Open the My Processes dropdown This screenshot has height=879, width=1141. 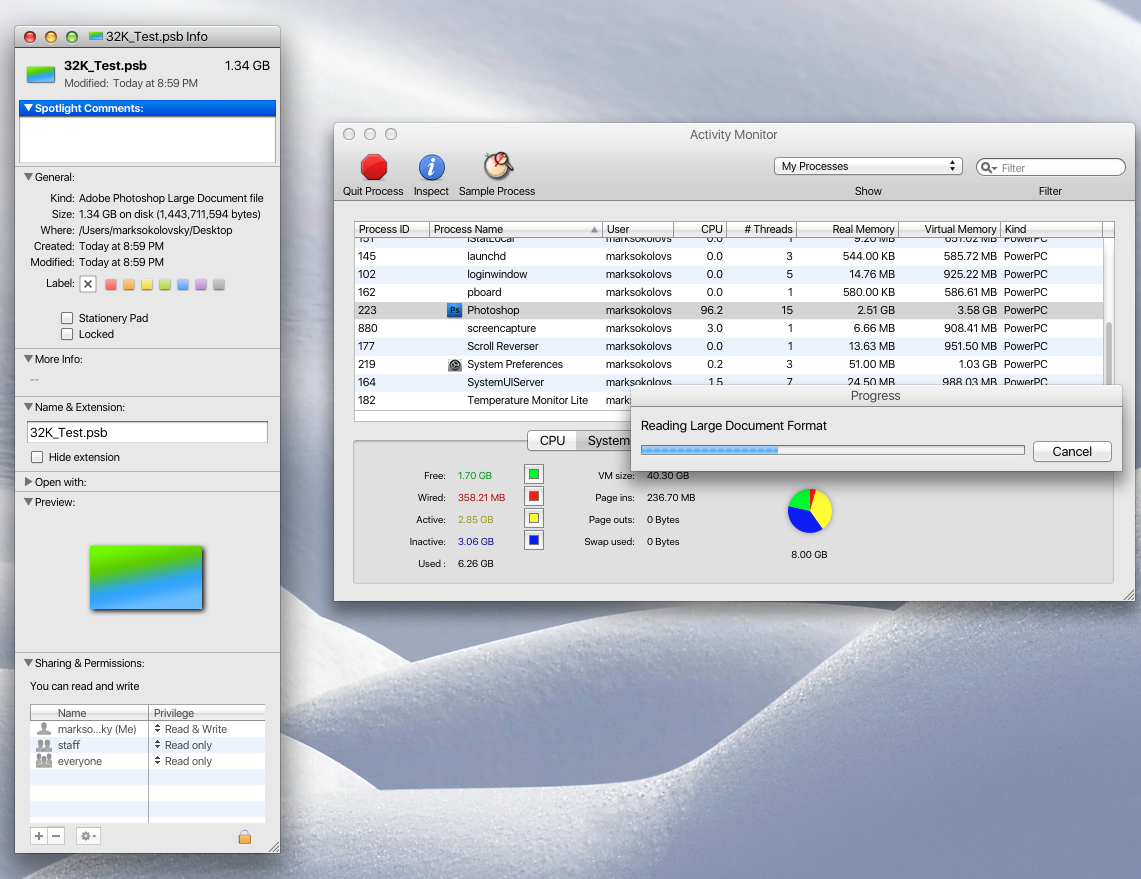(868, 167)
